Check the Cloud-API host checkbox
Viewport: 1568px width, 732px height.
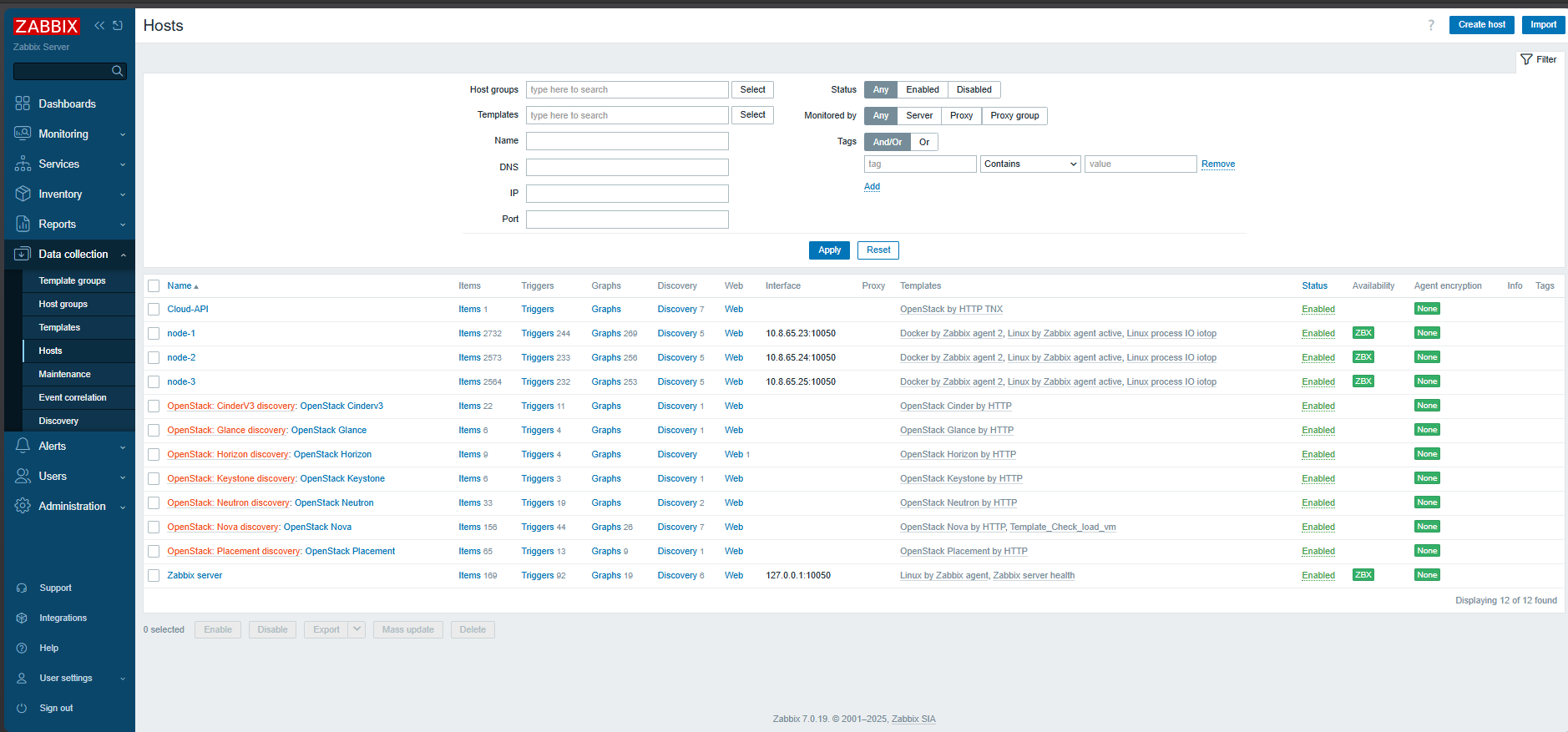pos(154,310)
